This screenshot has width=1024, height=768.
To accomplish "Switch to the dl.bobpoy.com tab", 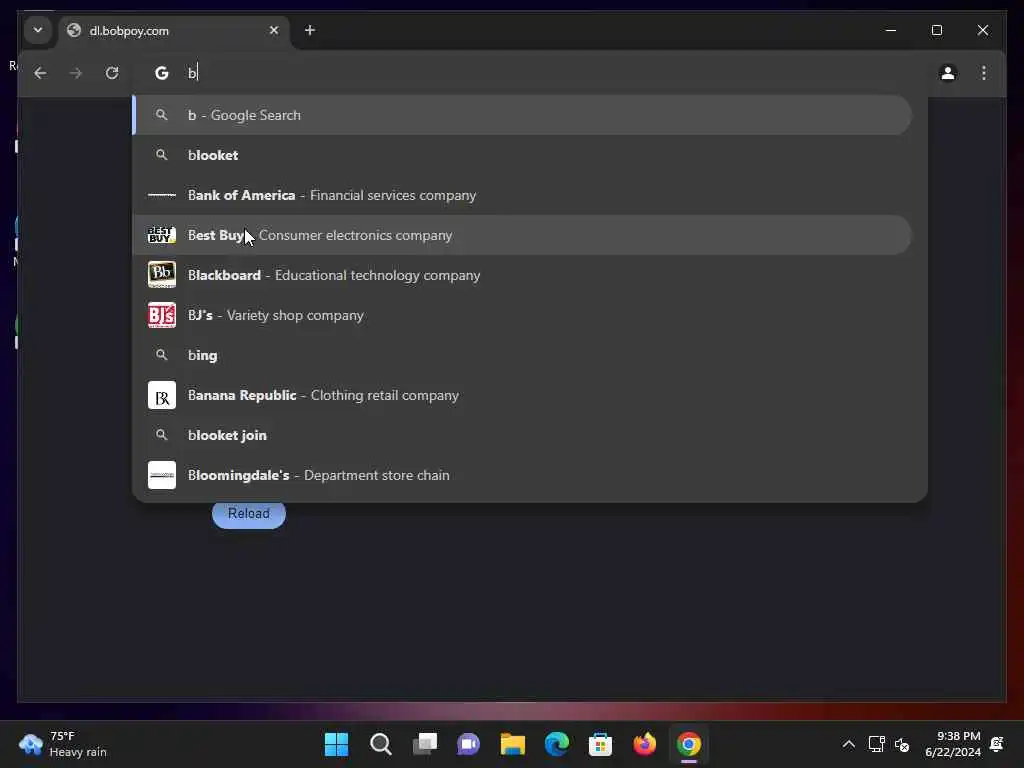I will (173, 31).
